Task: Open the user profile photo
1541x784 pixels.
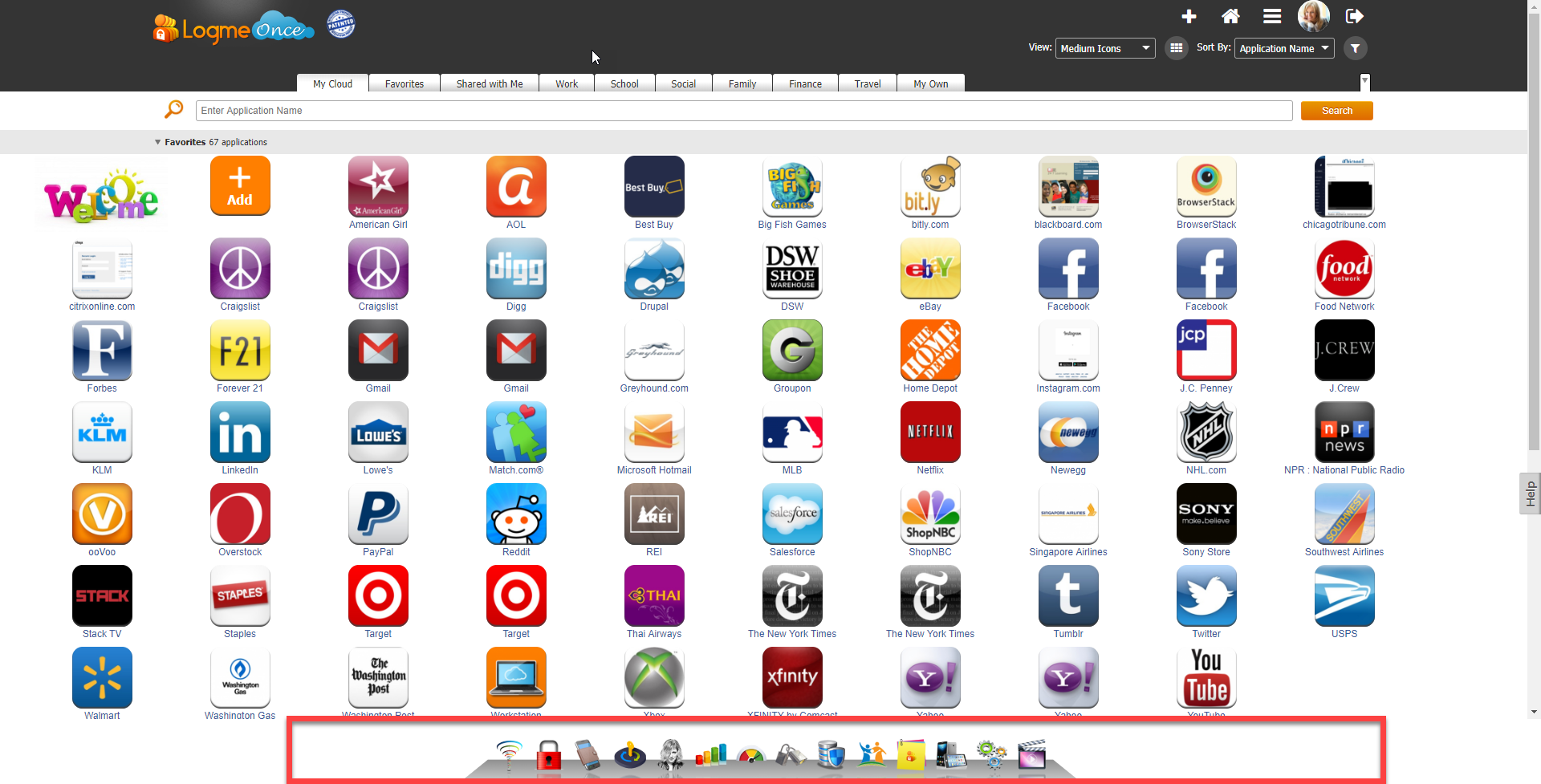Action: (x=1314, y=16)
